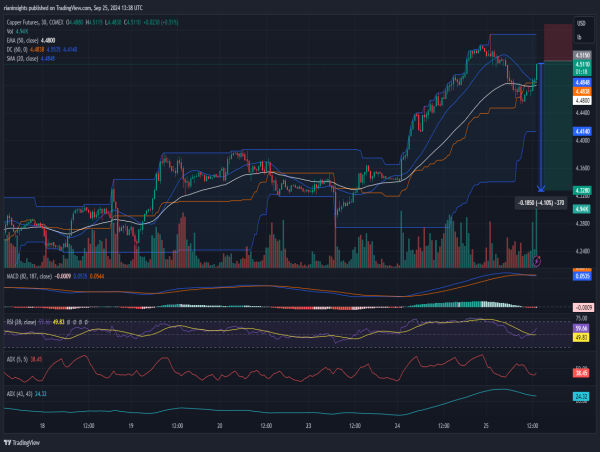Click the -0.0009 histogram axis label
Viewport: 600px width, 452px height.
click(x=584, y=307)
